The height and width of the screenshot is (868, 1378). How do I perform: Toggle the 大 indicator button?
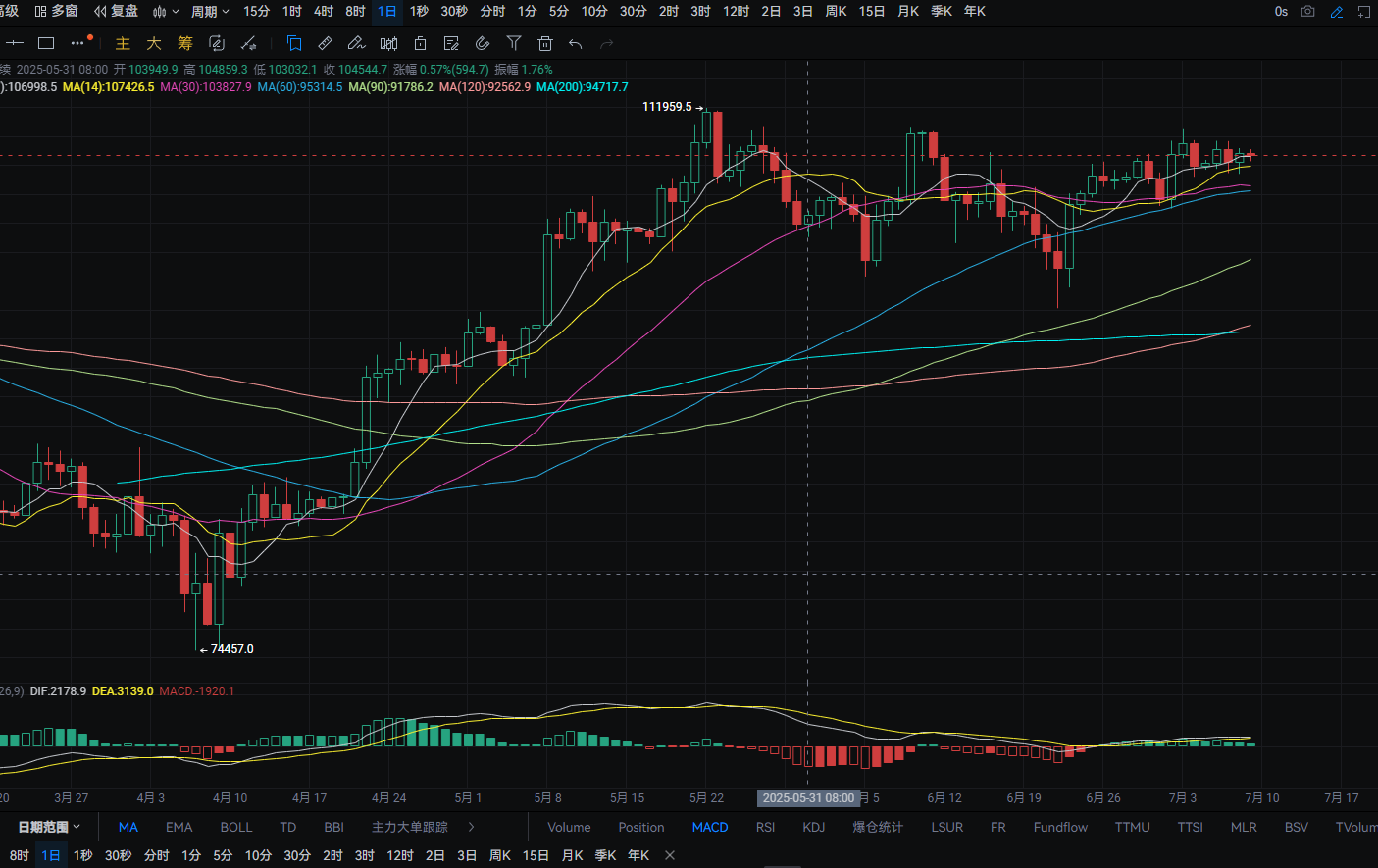click(x=154, y=43)
